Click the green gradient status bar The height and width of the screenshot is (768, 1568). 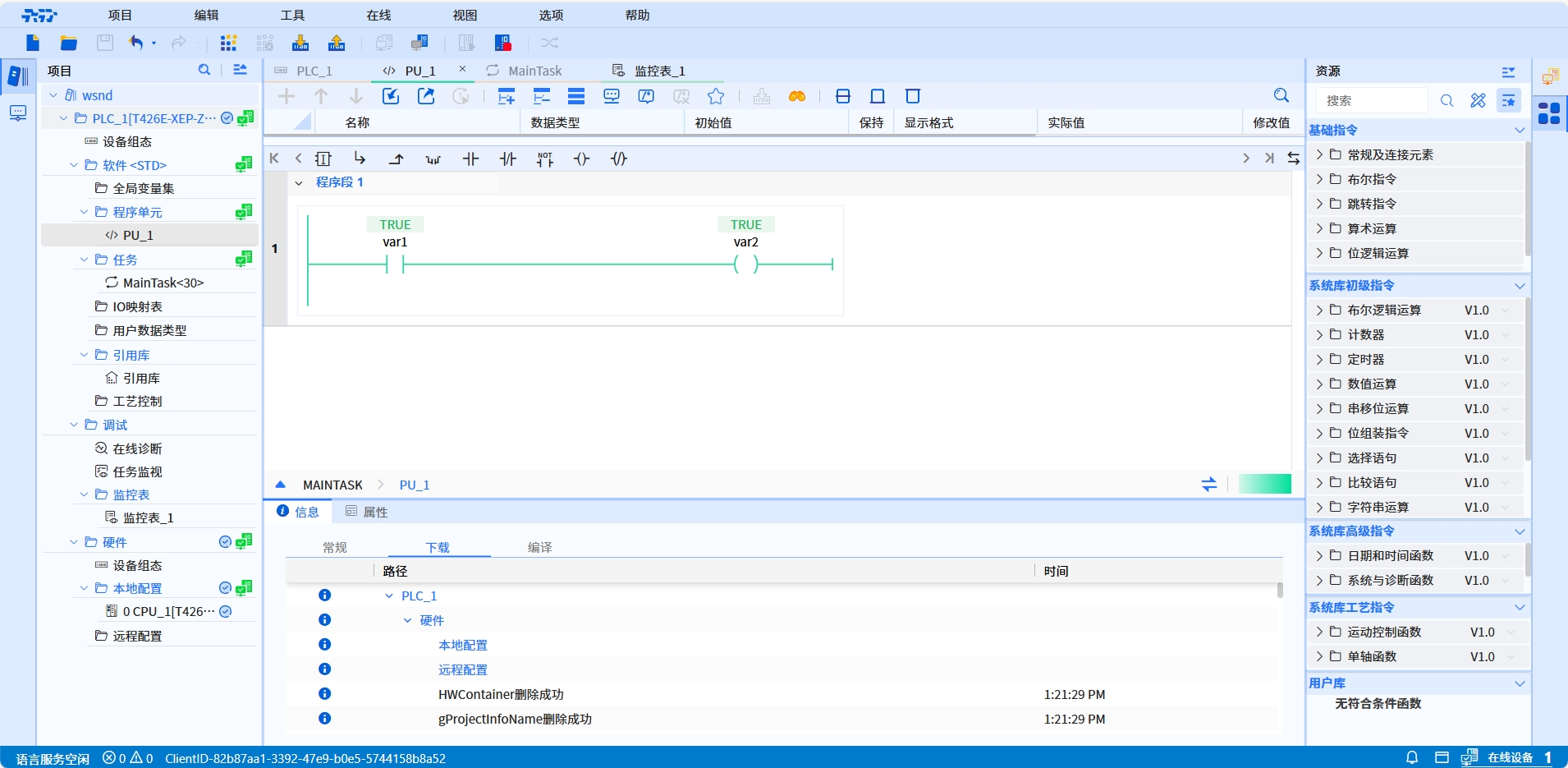1264,484
